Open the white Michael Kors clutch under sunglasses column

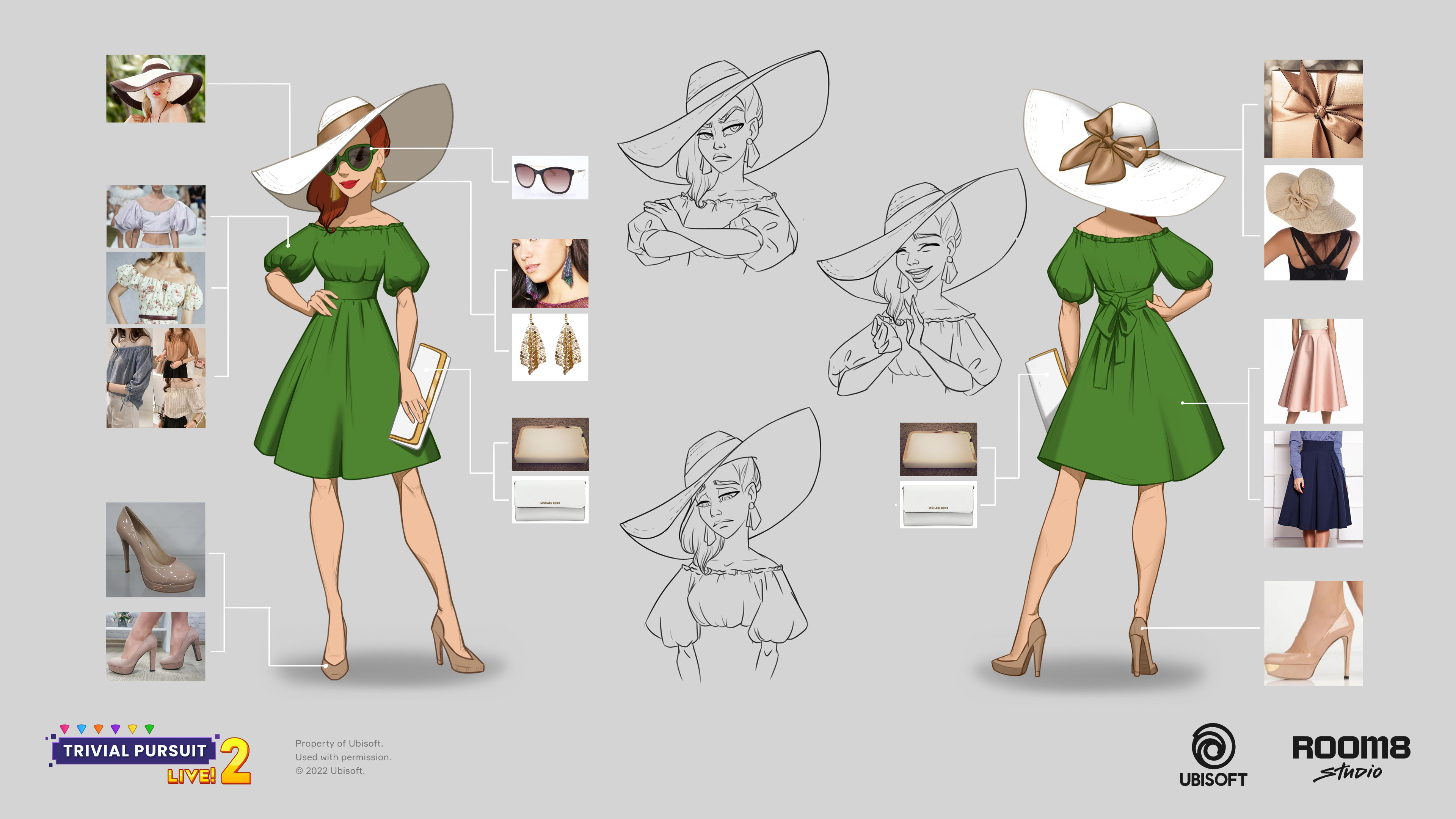(x=550, y=500)
